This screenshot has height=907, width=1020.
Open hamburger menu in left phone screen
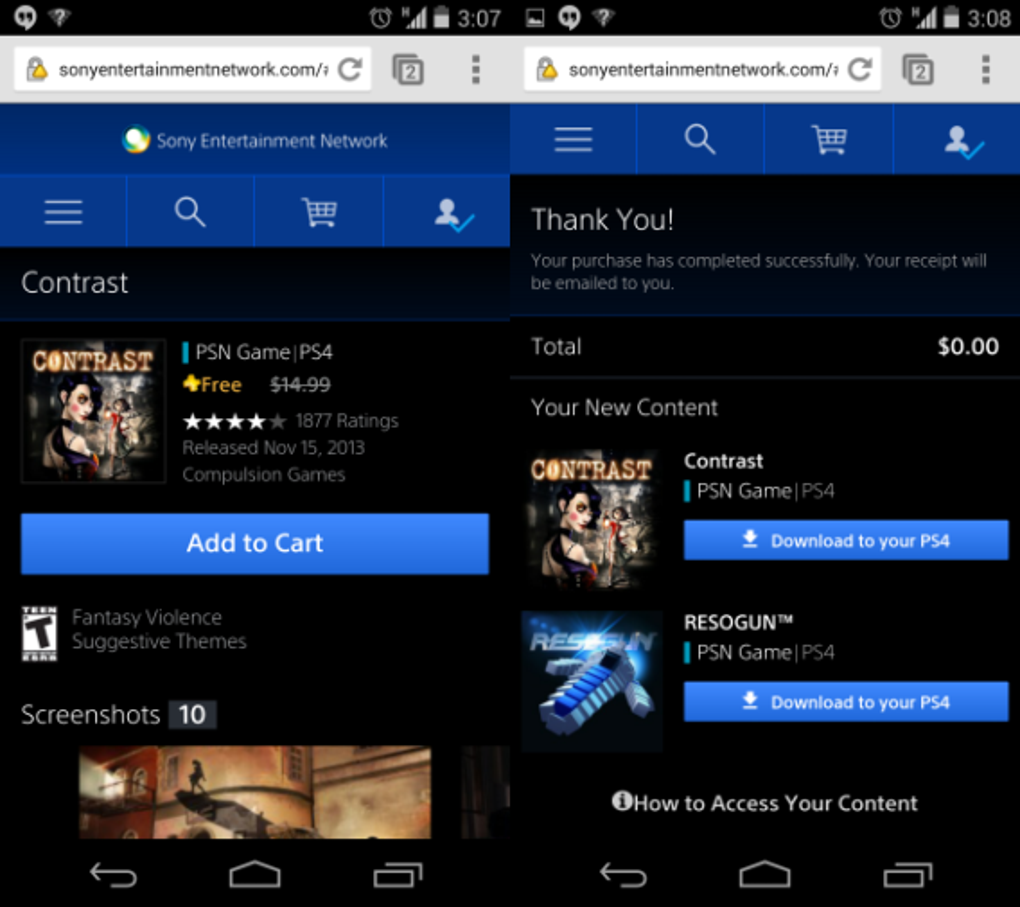point(63,212)
